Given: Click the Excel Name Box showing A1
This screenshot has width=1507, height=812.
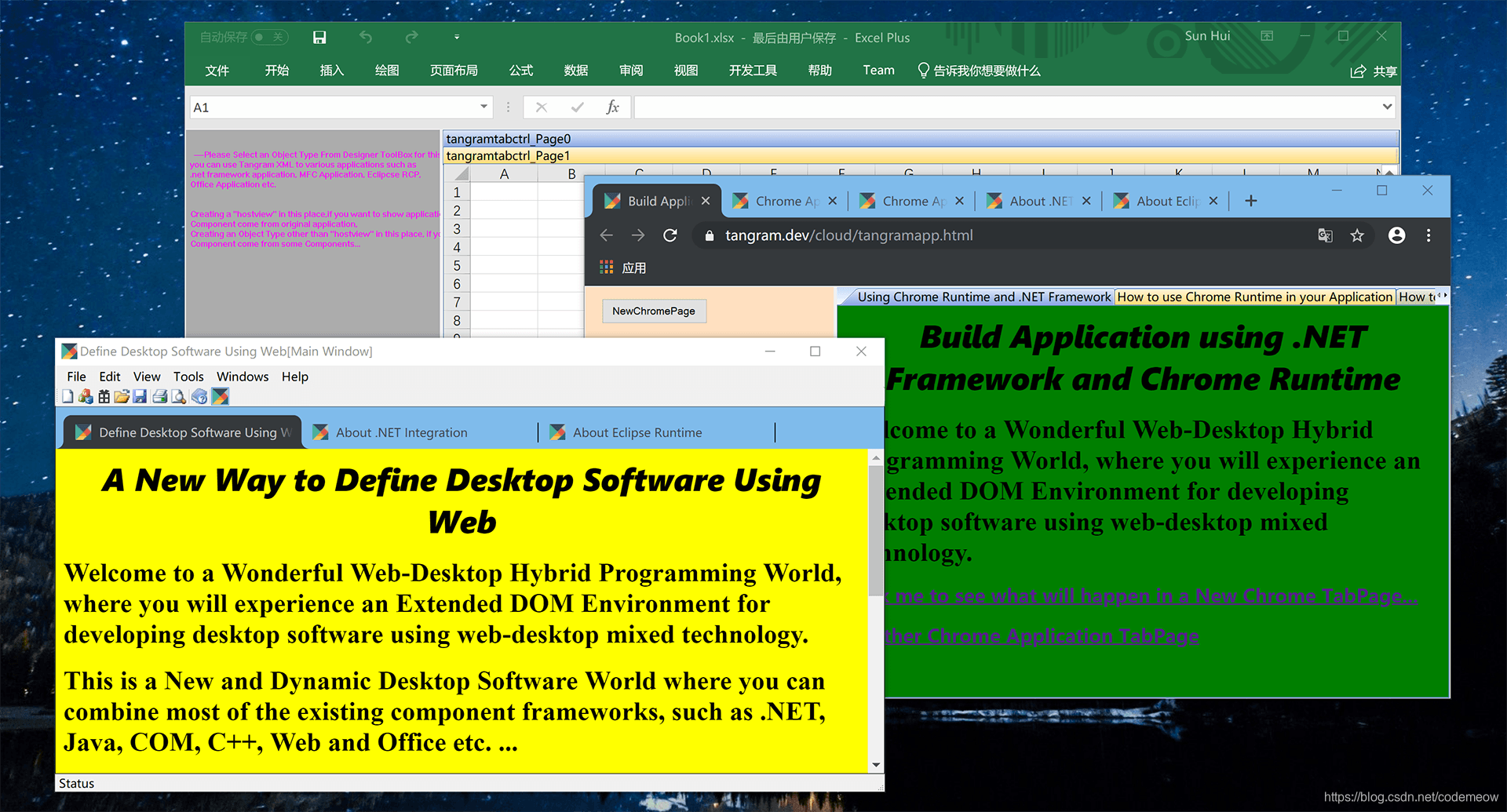Looking at the screenshot, I should pos(334,107).
